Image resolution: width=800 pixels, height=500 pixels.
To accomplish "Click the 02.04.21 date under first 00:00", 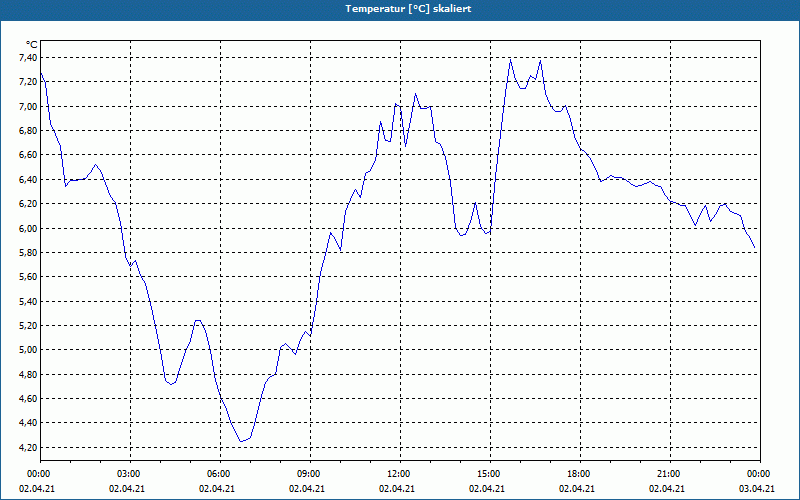I will (x=37, y=488).
